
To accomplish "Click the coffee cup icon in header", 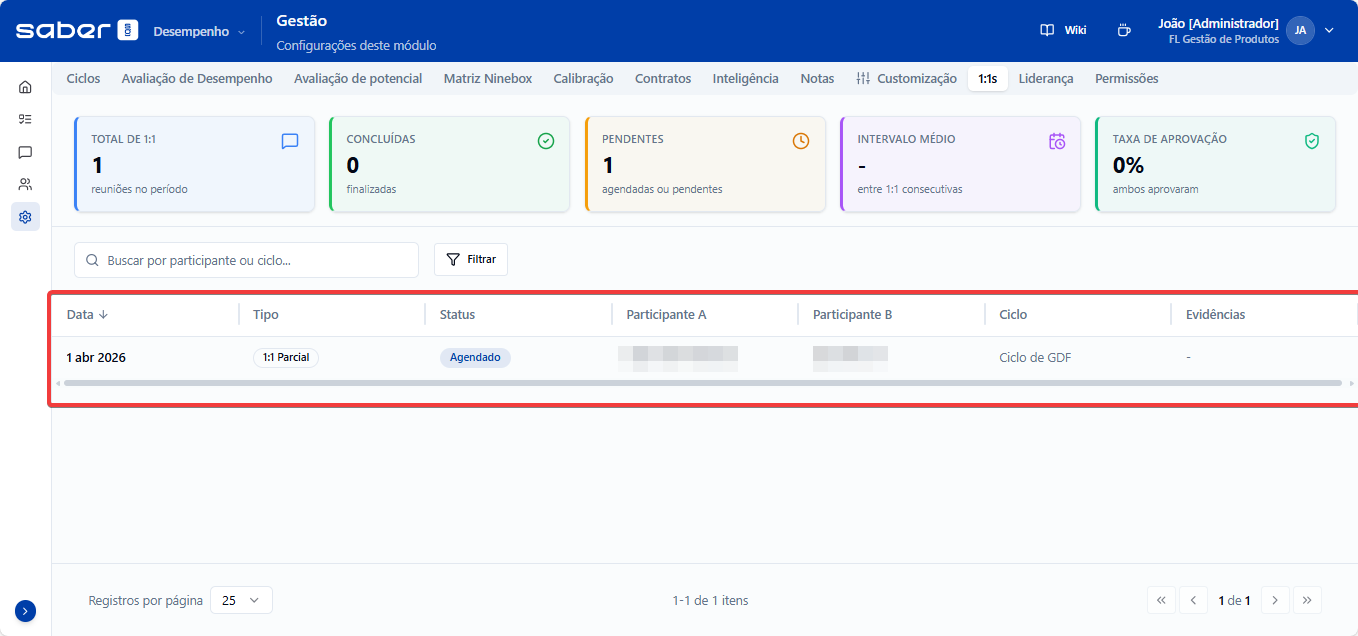I will 1124,30.
